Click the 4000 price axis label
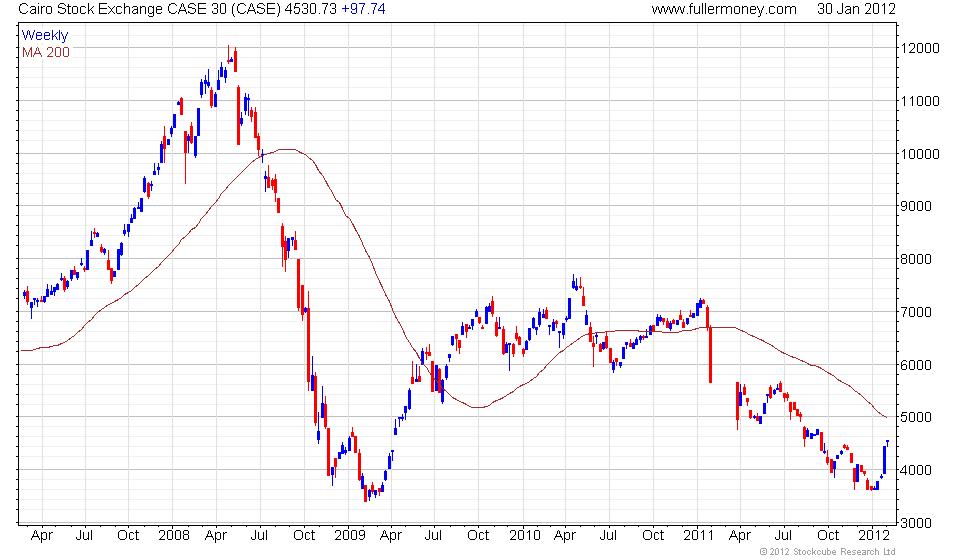 click(916, 470)
